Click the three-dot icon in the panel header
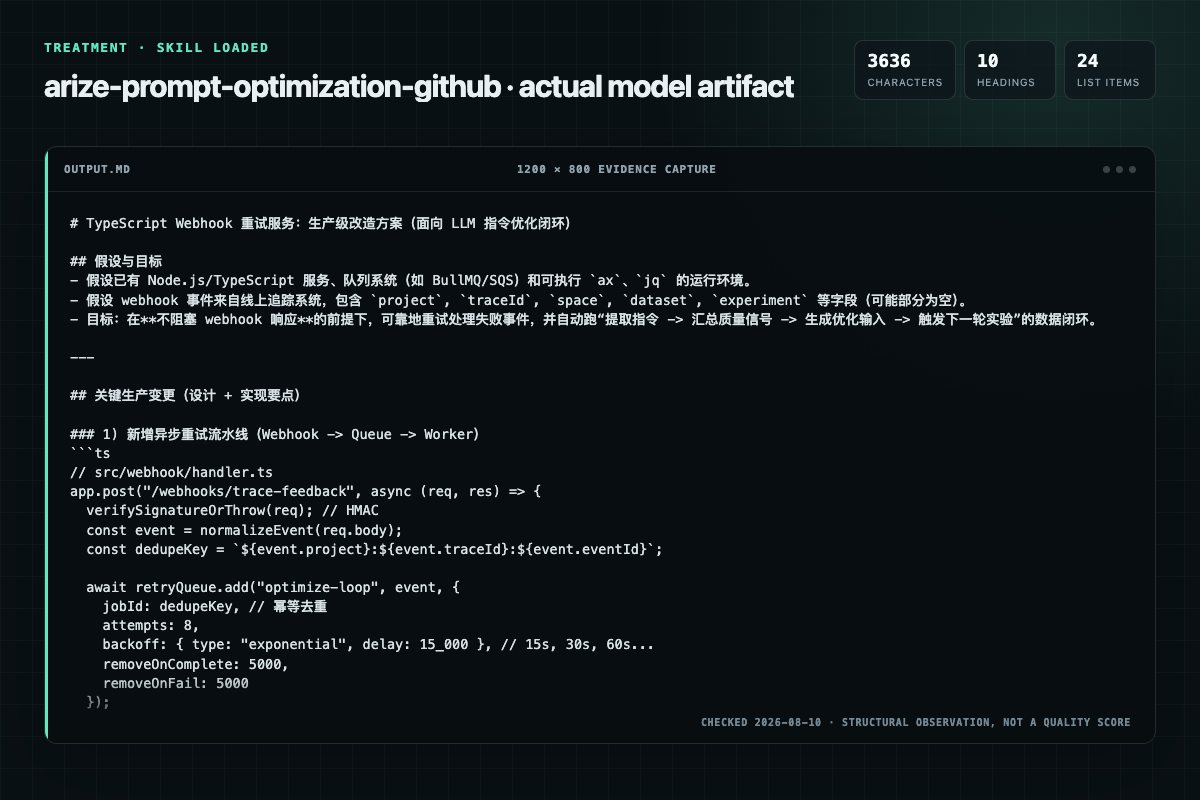The image size is (1200, 800). click(1119, 169)
